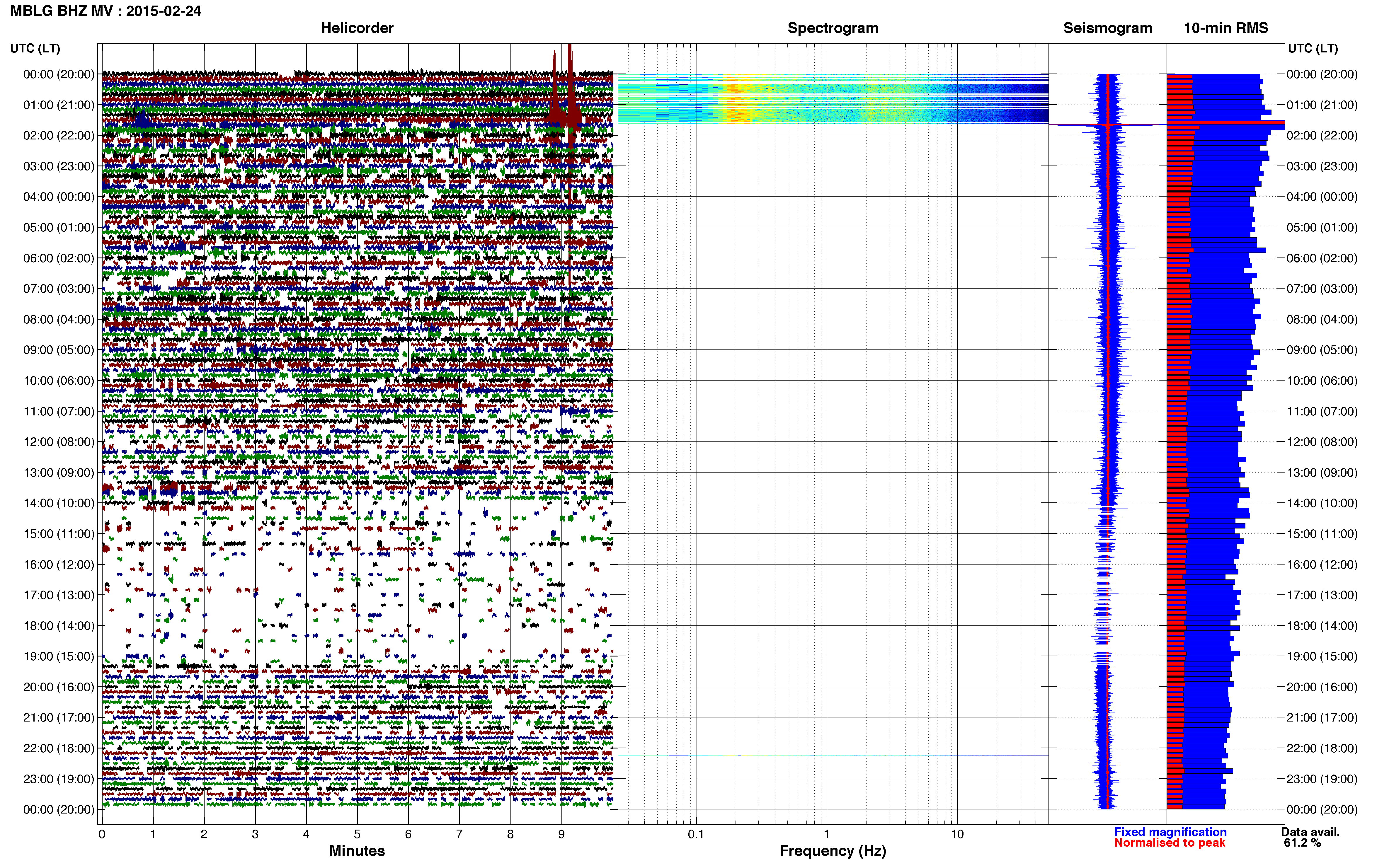Click the left '06:00 (02:00)' time label

pyautogui.click(x=59, y=258)
